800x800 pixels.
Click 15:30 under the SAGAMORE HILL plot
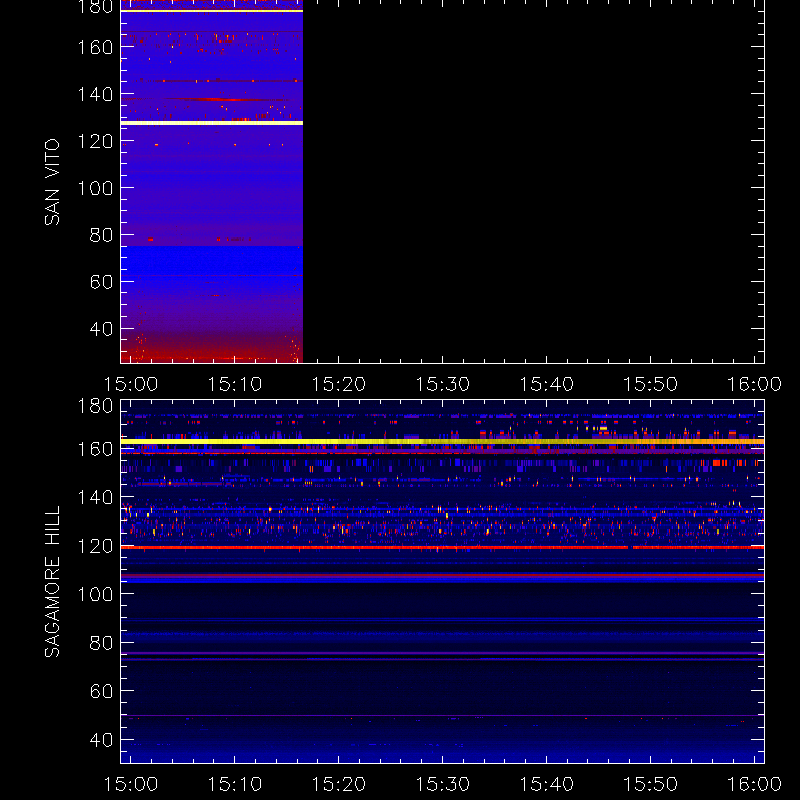click(443, 784)
